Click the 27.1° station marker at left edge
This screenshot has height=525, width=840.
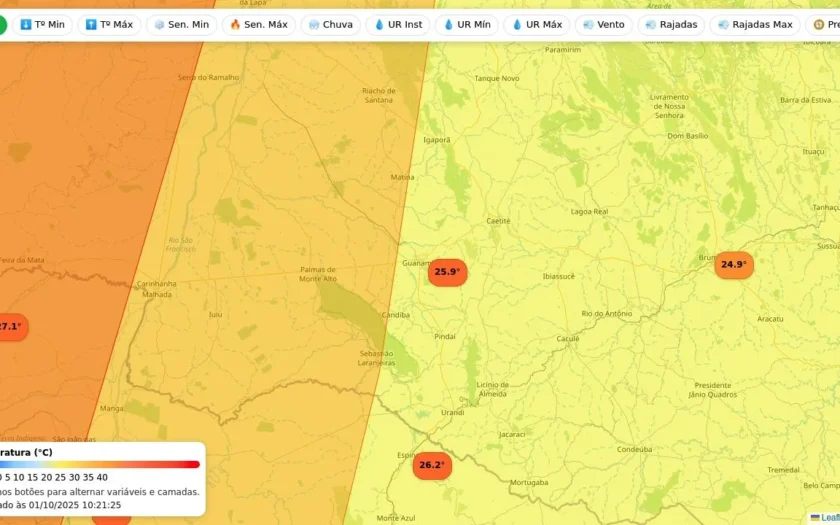pos(11,327)
